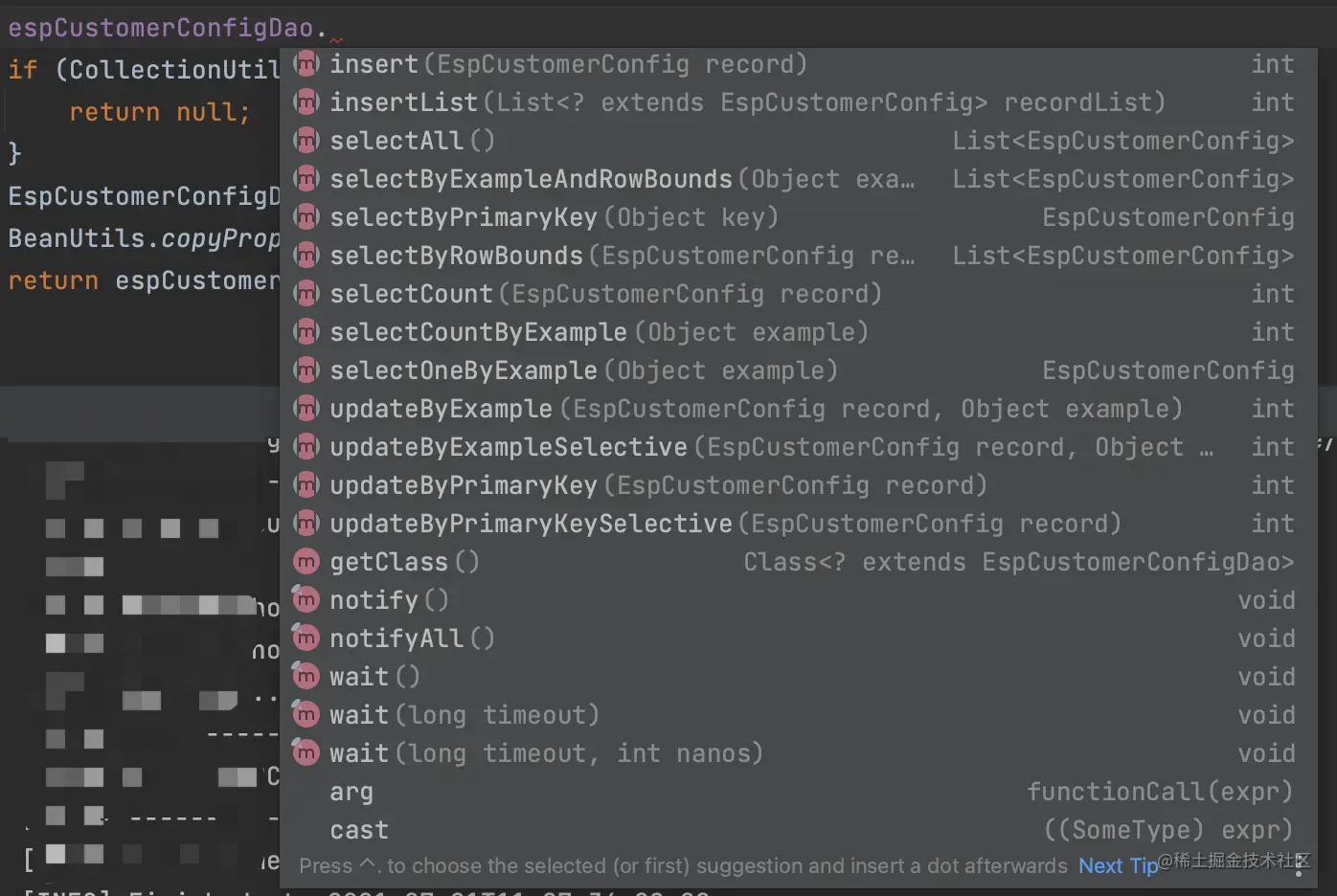
Task: Click BeanUtils.copyProp line in editor
Action: (x=144, y=238)
